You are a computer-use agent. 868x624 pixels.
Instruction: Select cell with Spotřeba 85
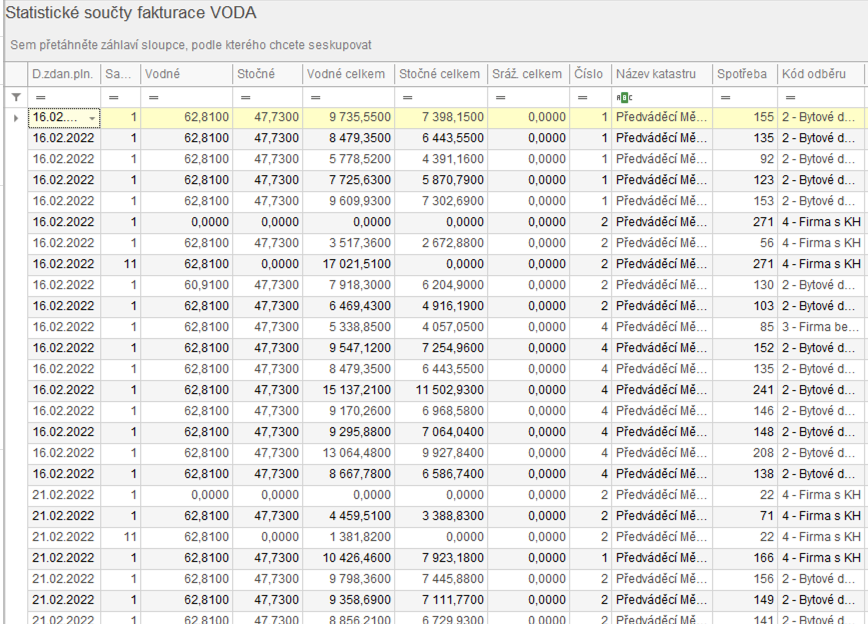point(745,327)
